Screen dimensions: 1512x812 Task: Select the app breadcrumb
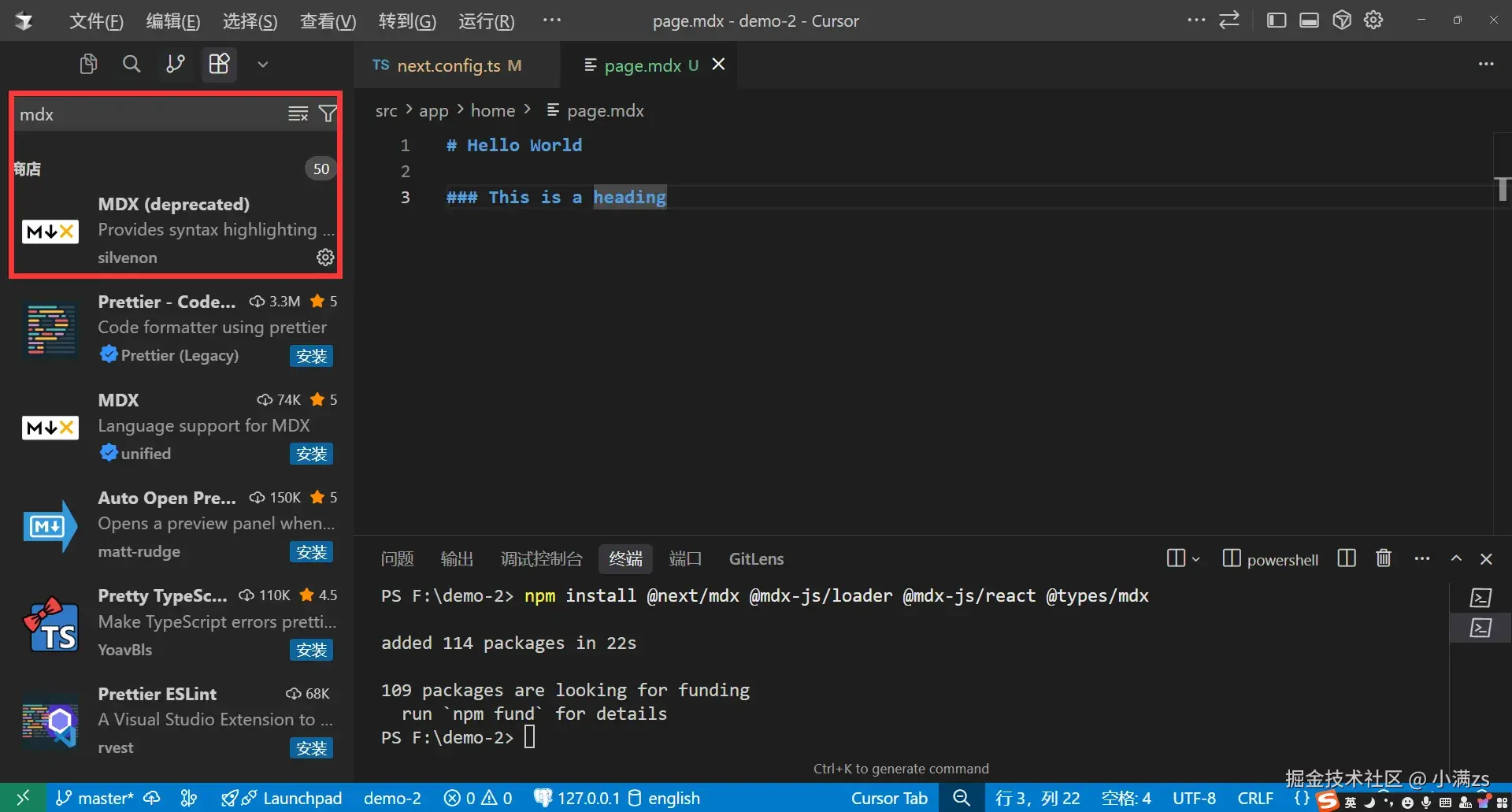tap(434, 111)
